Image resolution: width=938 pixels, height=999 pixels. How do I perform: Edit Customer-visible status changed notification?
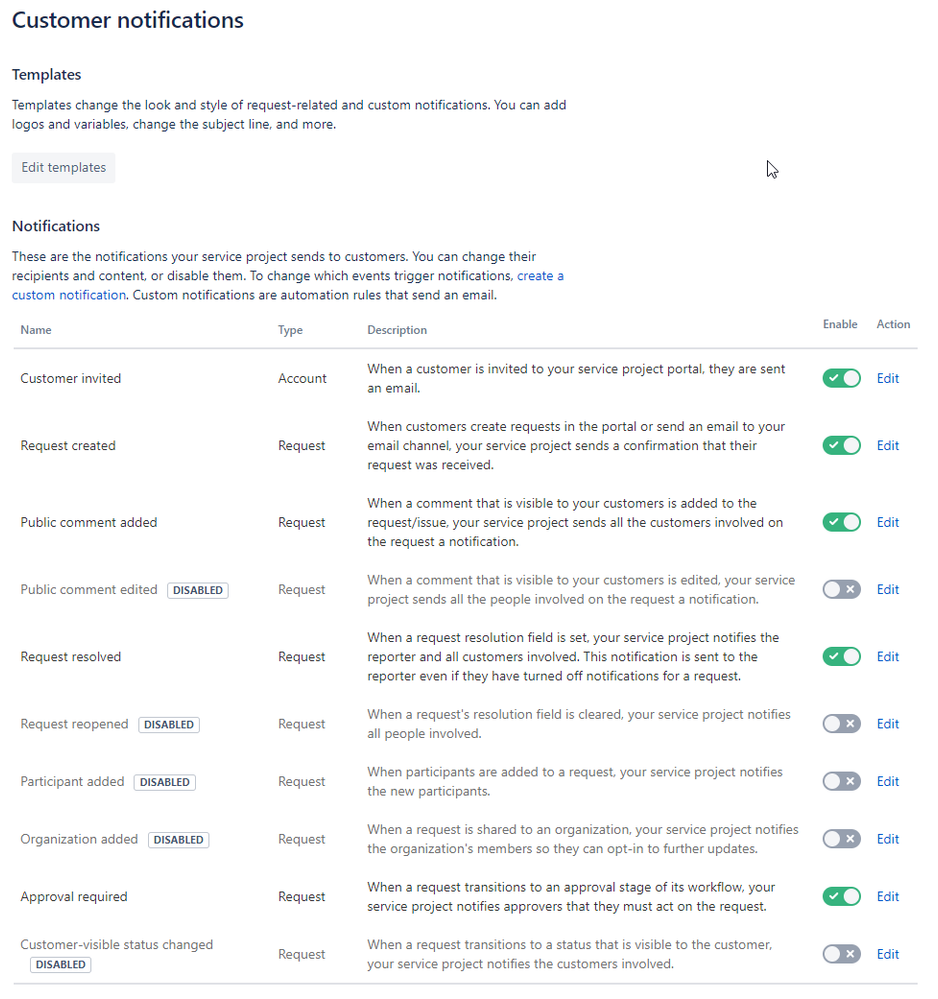click(x=888, y=954)
